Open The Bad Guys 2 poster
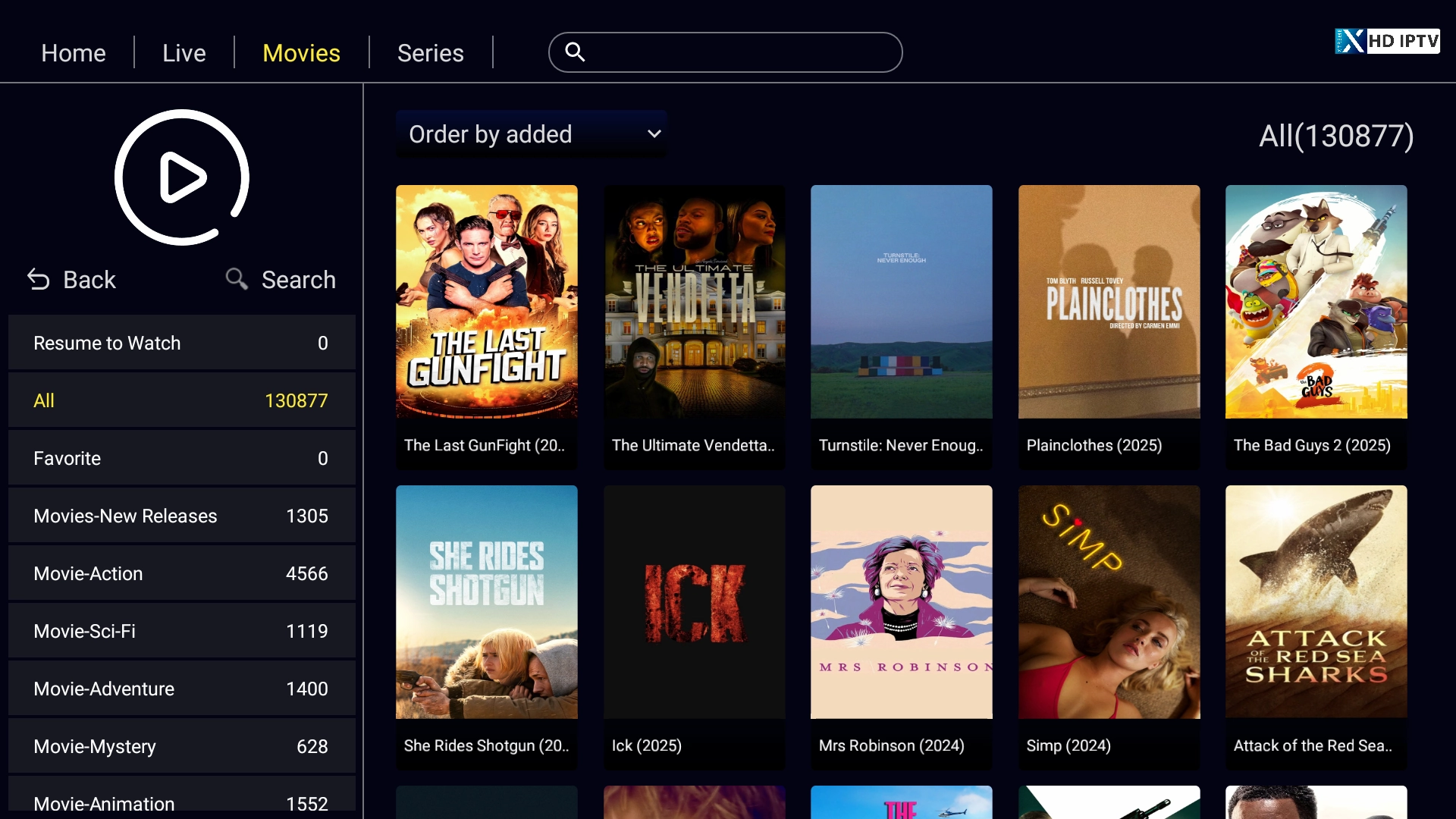This screenshot has width=1456, height=819. [x=1316, y=302]
